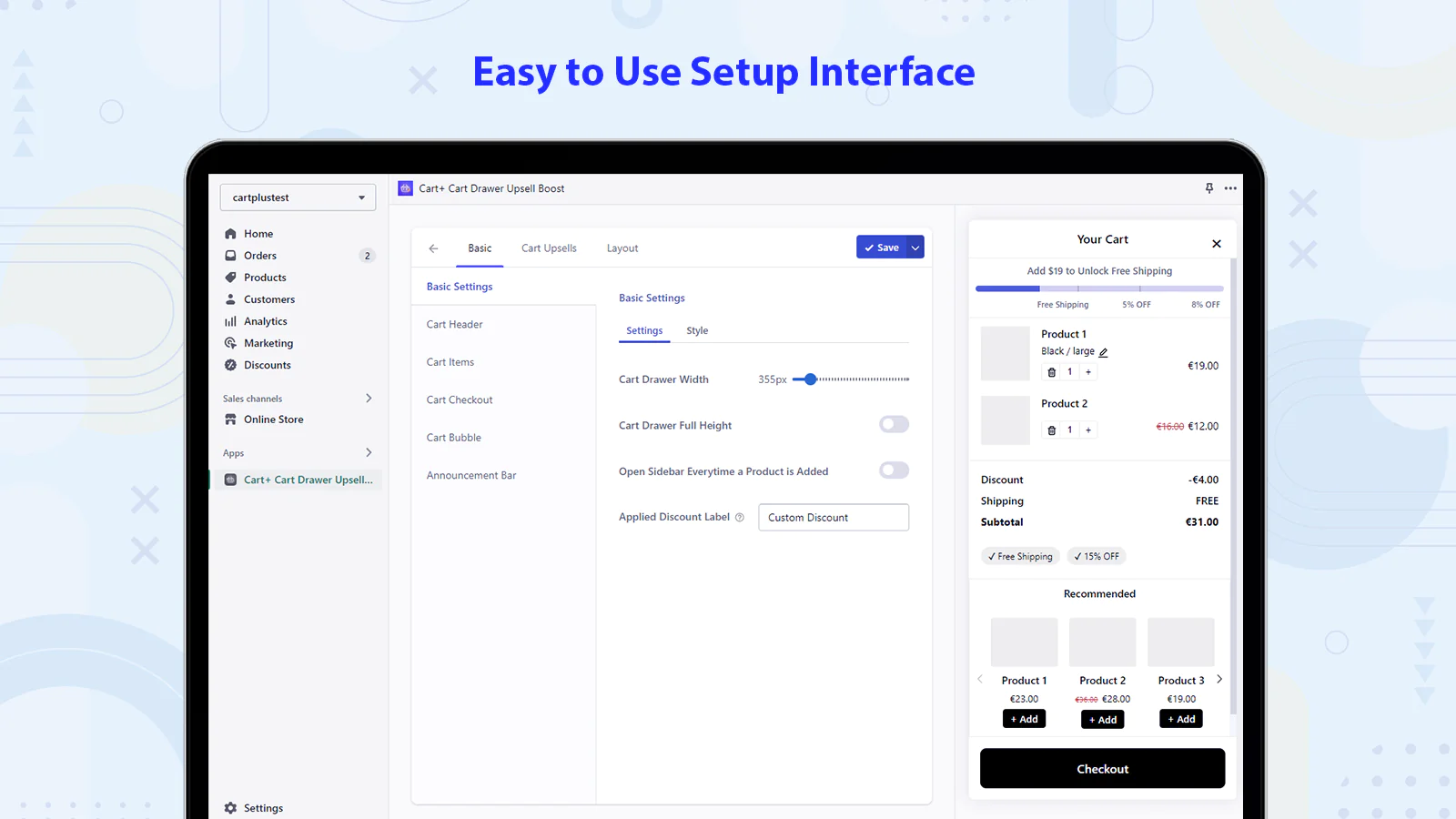The image size is (1456, 819).
Task: Open the Settings gear in the sidebar
Action: [231, 808]
